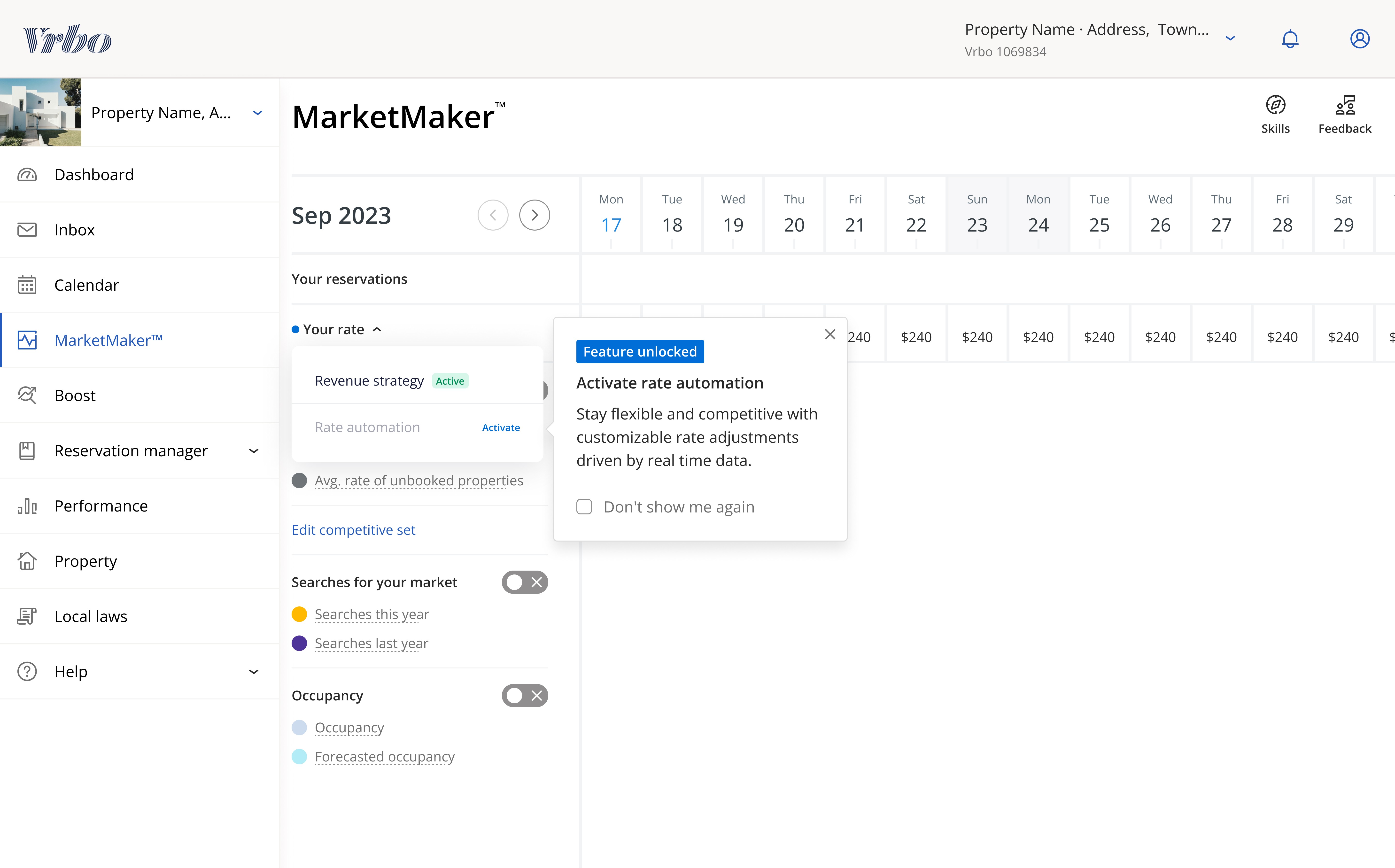Screen dimensions: 1395x868
Task: Go to next dates with right arrow
Action: click(x=535, y=215)
